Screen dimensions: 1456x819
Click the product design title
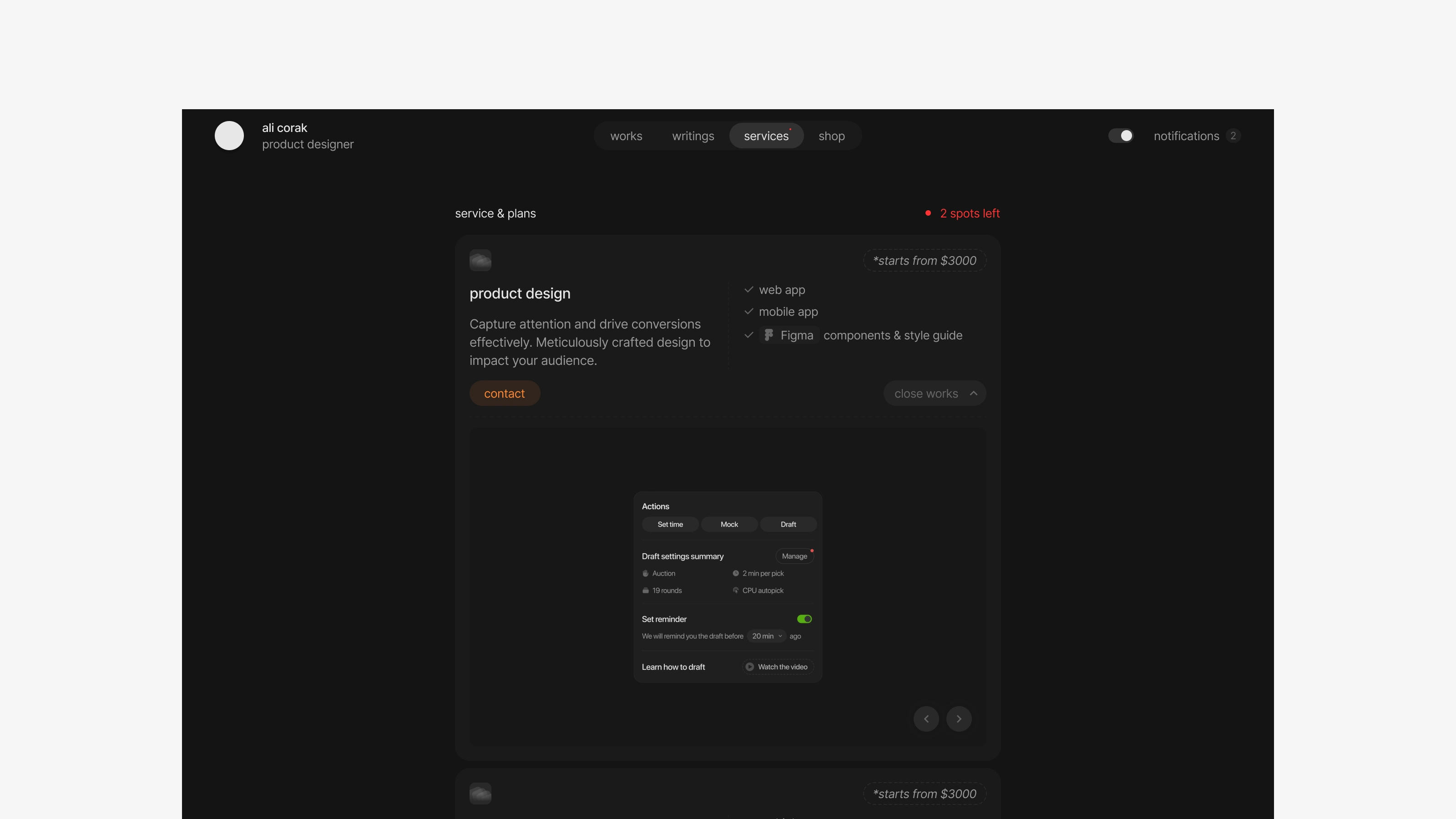tap(520, 293)
